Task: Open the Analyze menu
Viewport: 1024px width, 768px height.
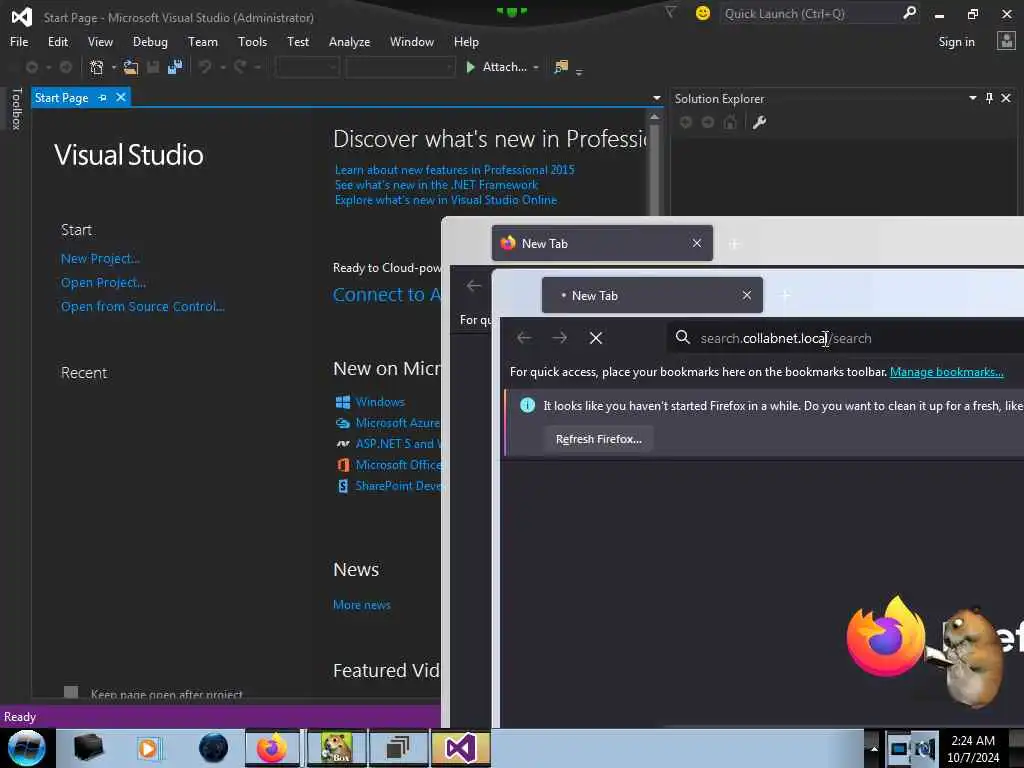Action: coord(349,42)
